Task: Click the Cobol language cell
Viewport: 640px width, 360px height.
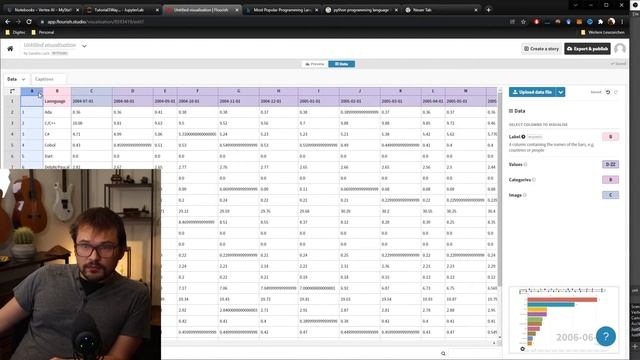Action: pos(57,145)
